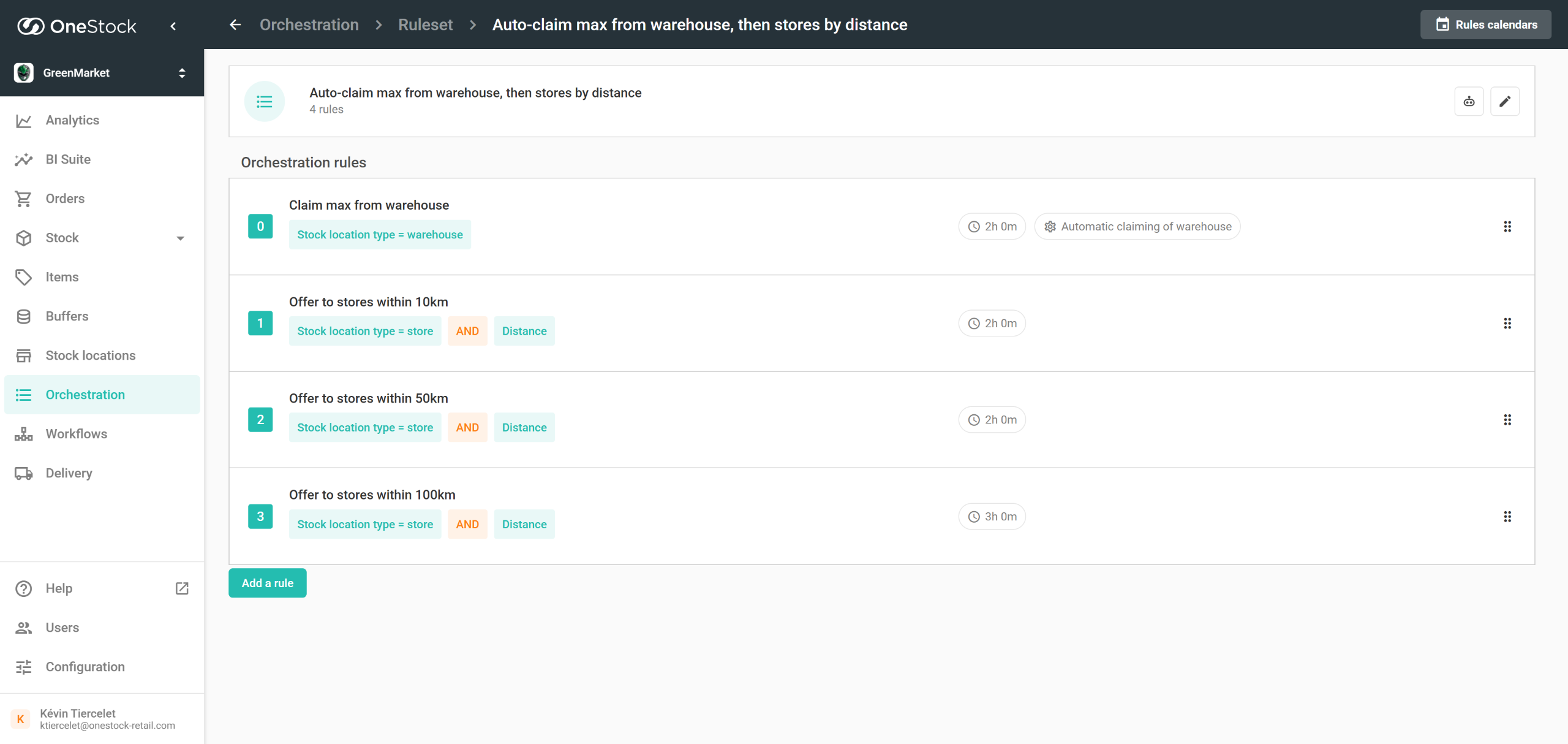This screenshot has height=744, width=1568.
Task: Open Rules calendars
Action: (x=1485, y=25)
